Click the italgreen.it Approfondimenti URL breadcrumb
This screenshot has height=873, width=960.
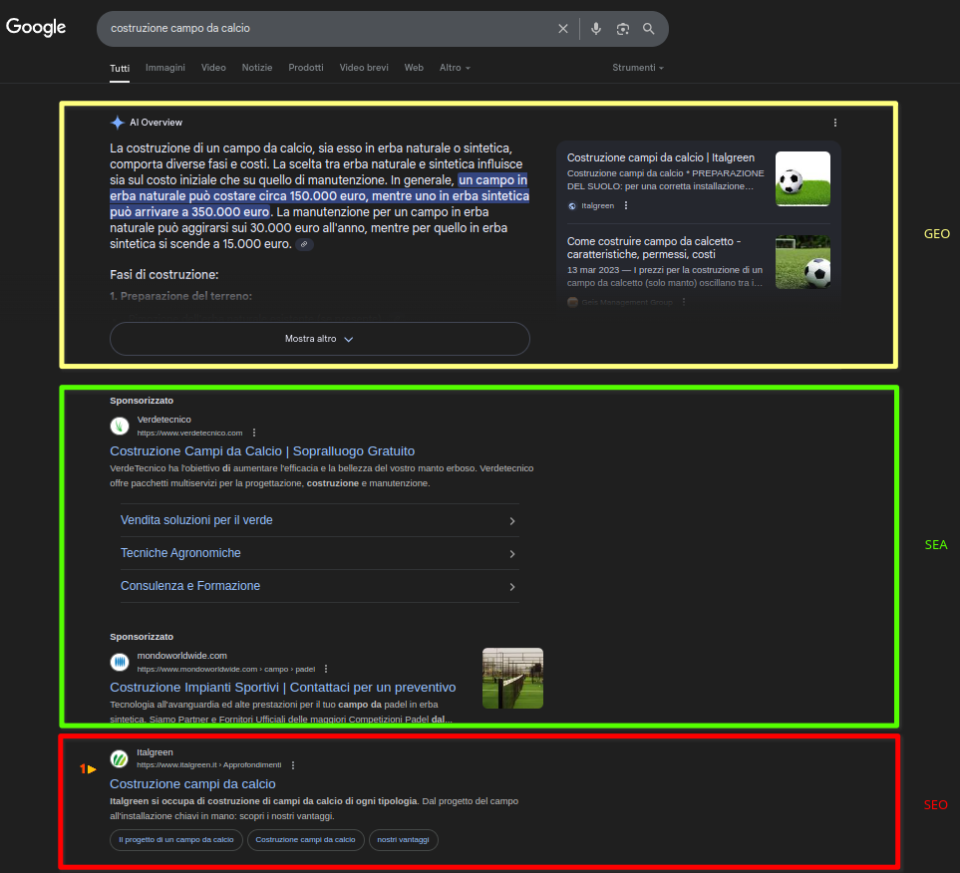pos(209,765)
